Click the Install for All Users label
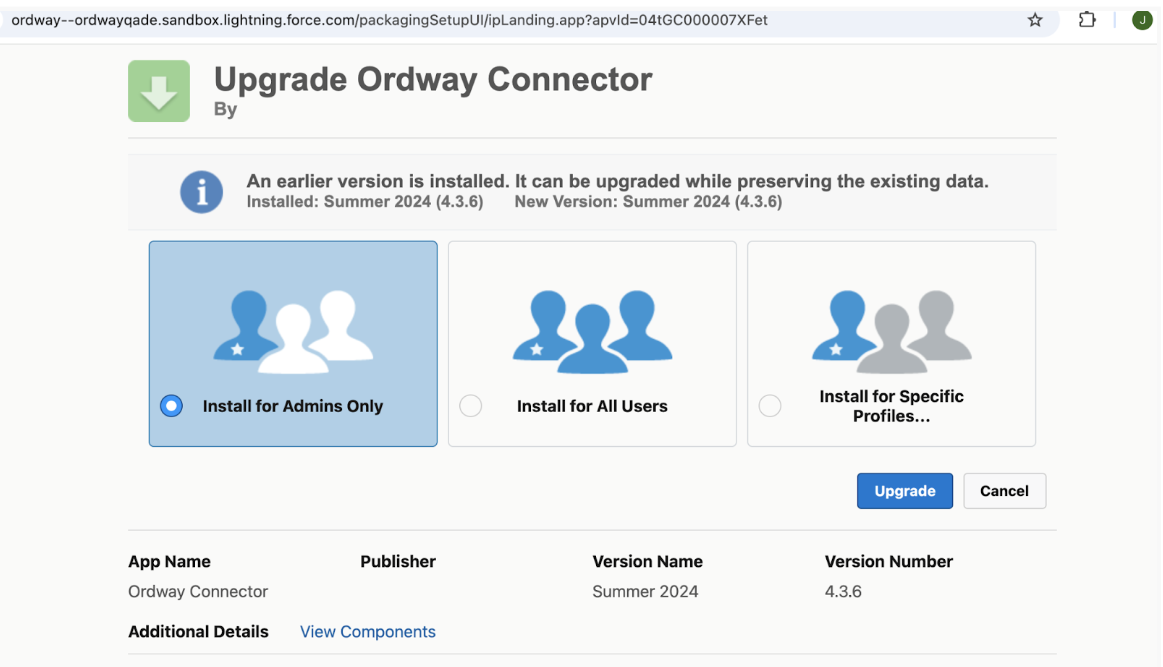 point(592,406)
